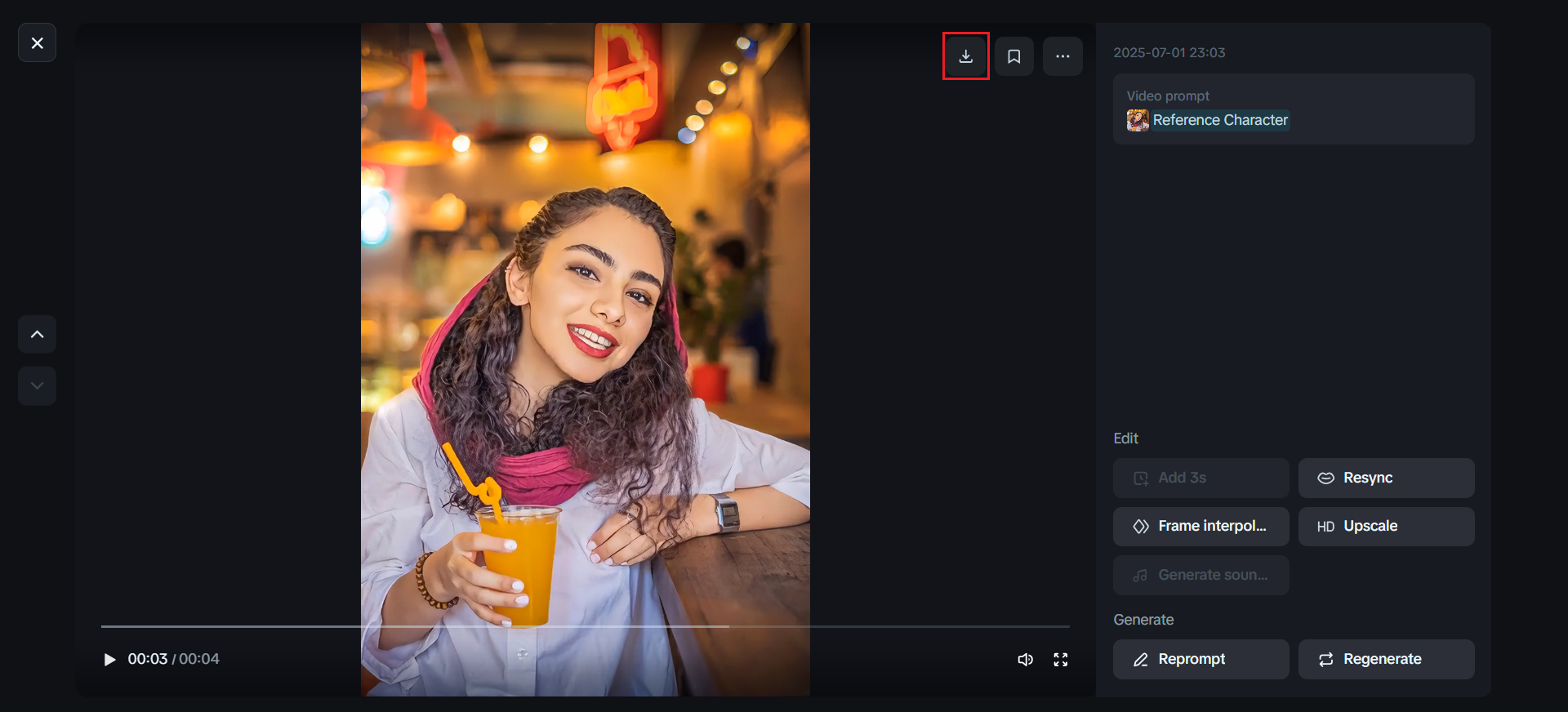Play the video with the play button
The height and width of the screenshot is (712, 1568).
click(x=109, y=659)
